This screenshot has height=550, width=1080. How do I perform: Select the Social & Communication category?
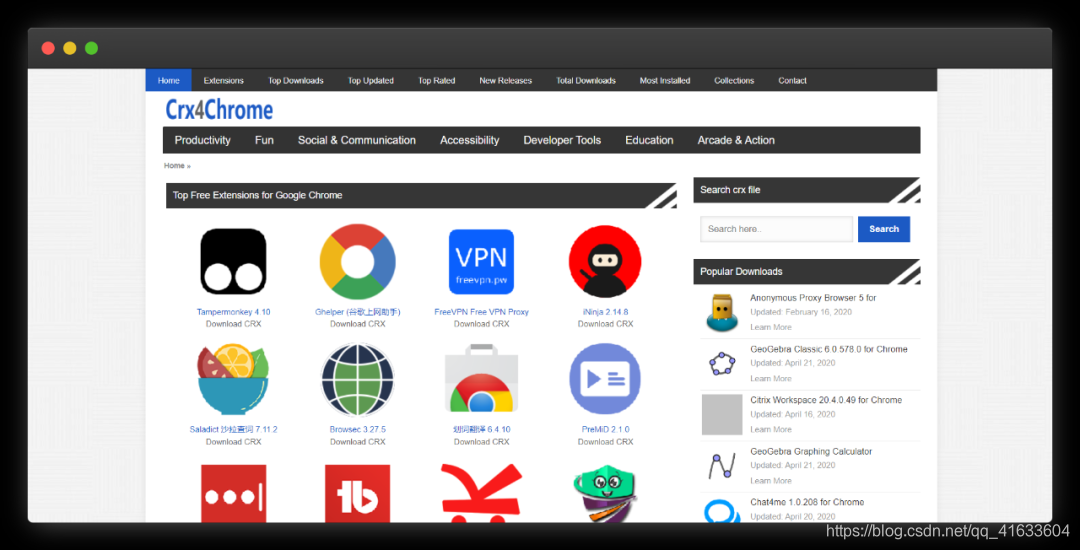tap(357, 140)
